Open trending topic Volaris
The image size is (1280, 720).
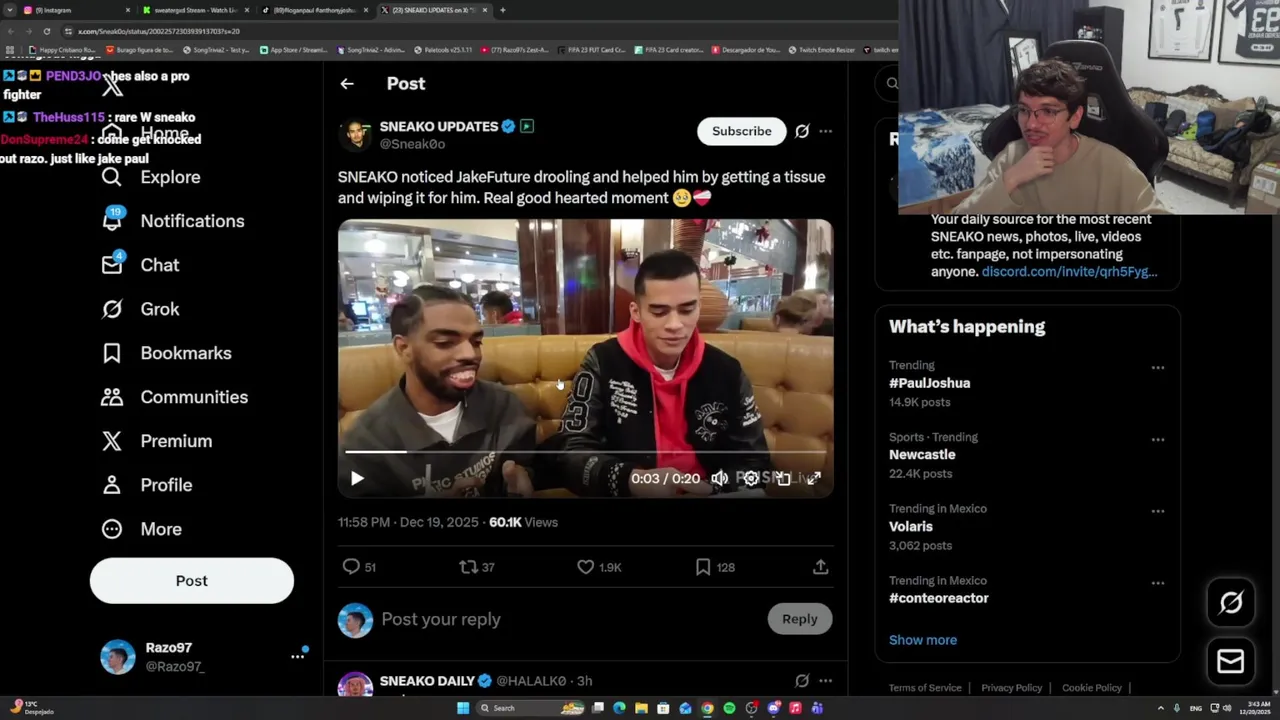[911, 527]
